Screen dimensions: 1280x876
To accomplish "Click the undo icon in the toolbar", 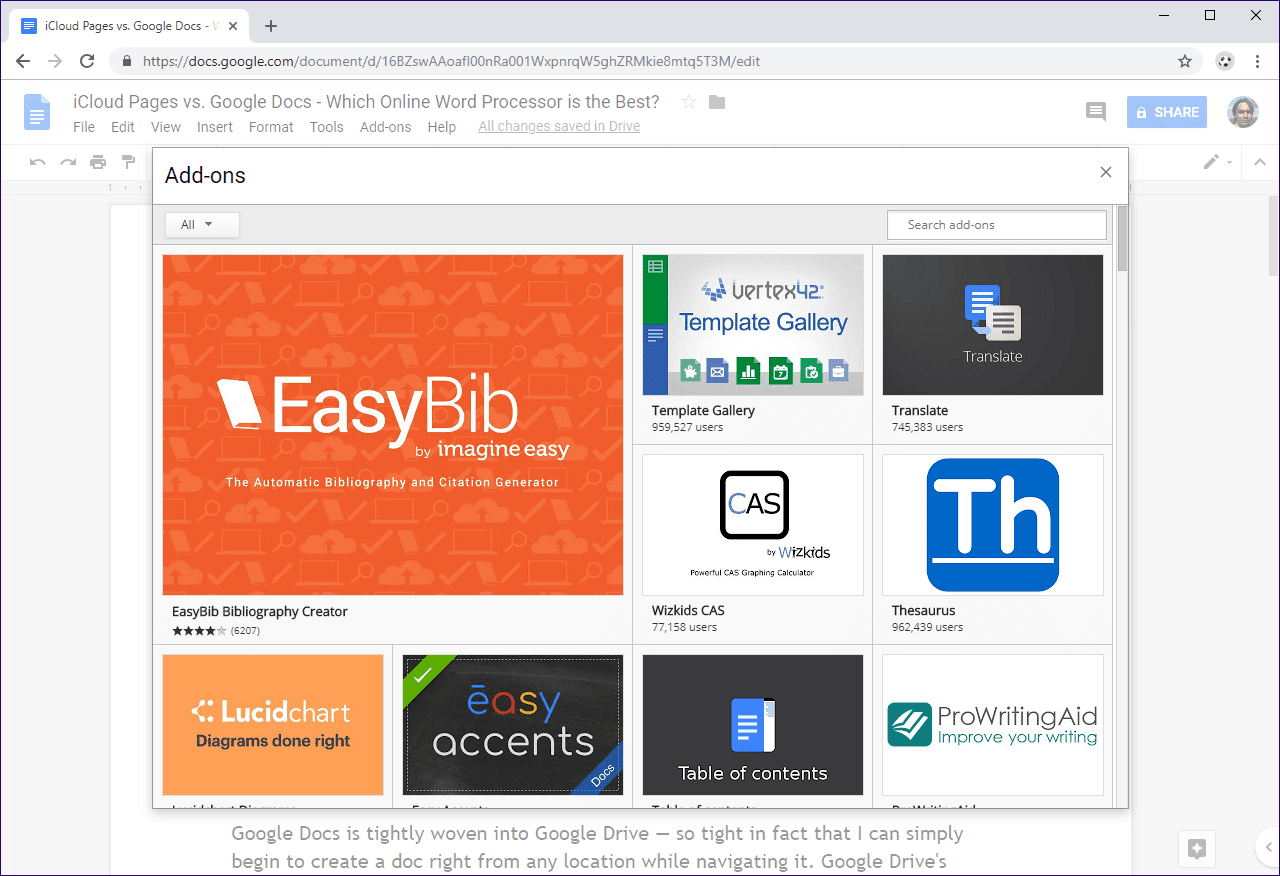I will tap(38, 162).
